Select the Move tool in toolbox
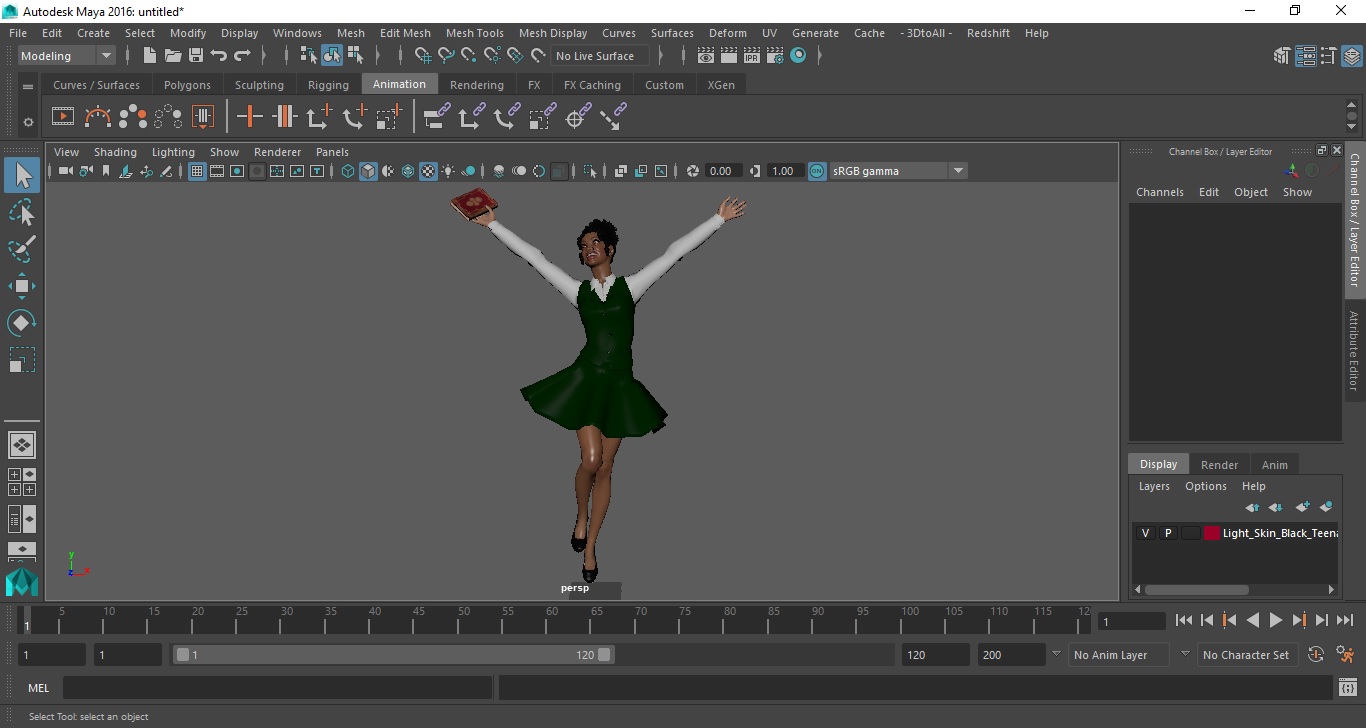The width and height of the screenshot is (1366, 728). click(22, 286)
